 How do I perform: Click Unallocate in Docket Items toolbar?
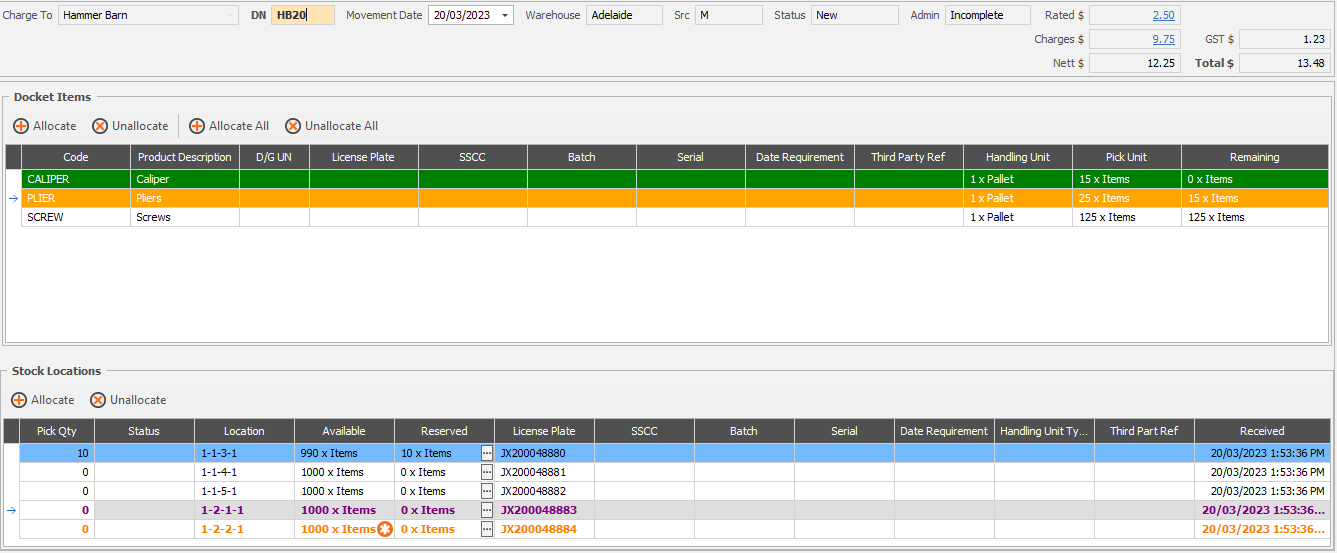pos(130,126)
